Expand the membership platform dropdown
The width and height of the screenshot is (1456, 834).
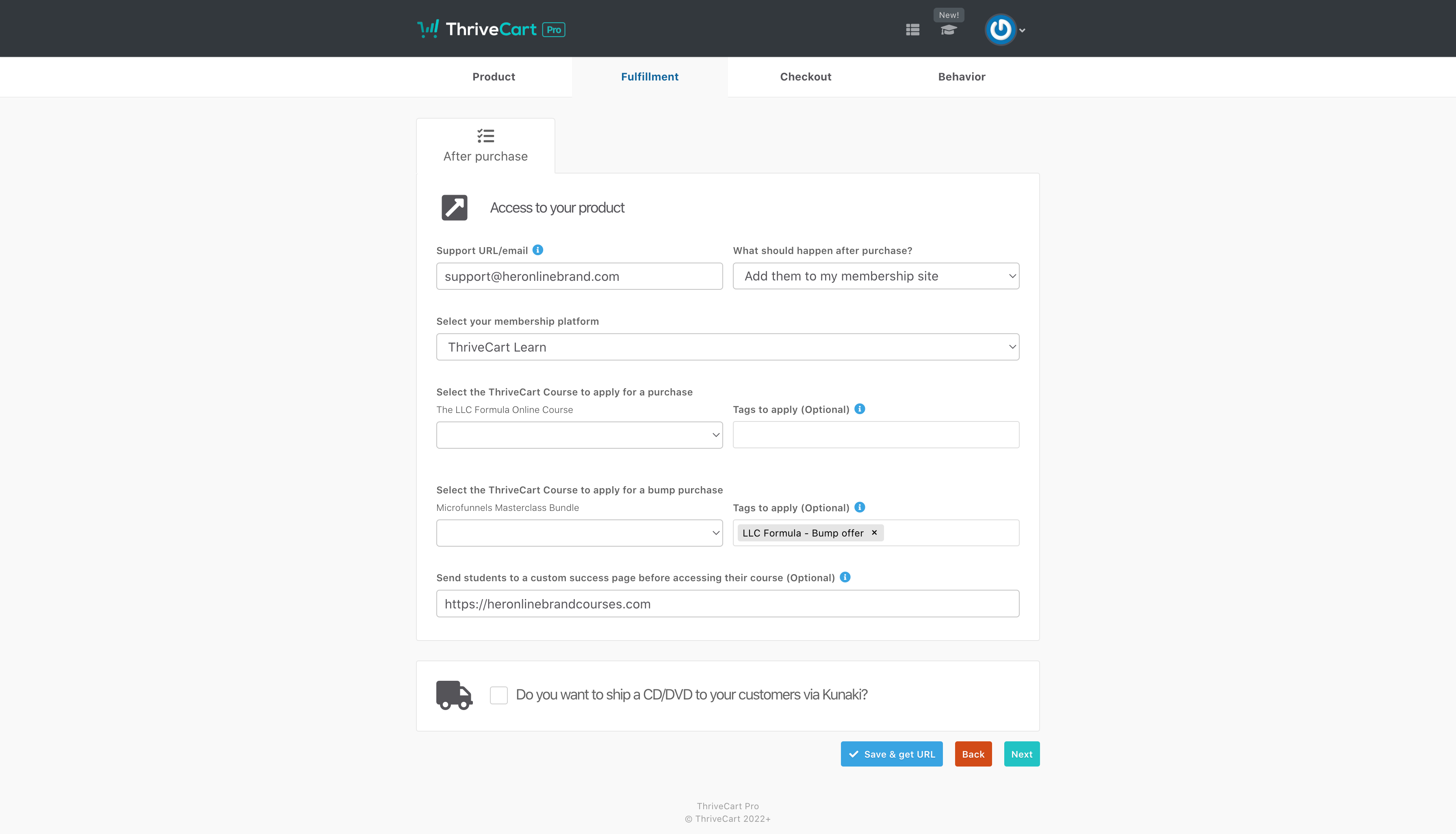coord(727,347)
